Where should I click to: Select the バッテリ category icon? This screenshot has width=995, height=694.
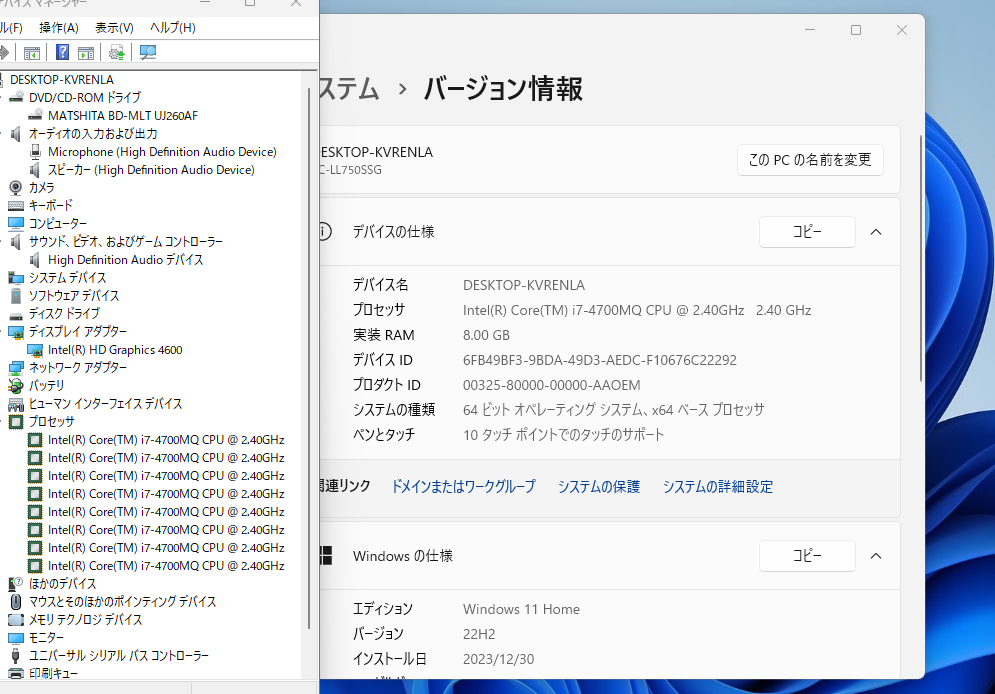point(16,386)
